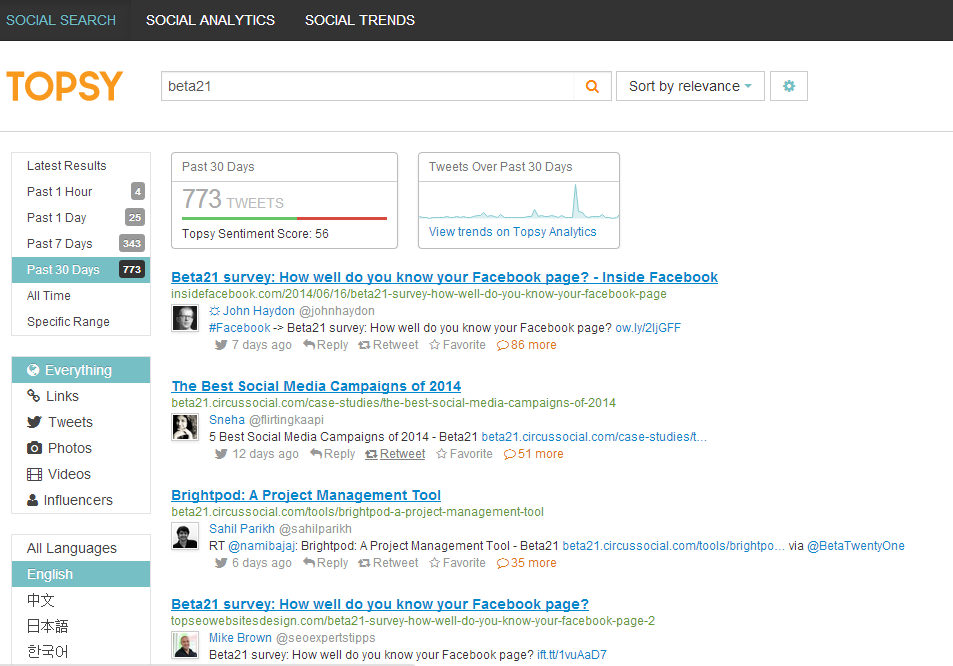
Task: Open John Haydon's profile picture
Action: point(185,318)
